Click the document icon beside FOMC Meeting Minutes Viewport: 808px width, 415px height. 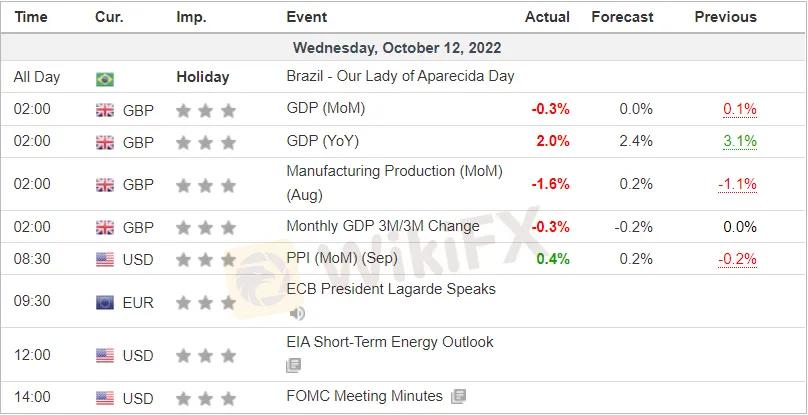458,396
